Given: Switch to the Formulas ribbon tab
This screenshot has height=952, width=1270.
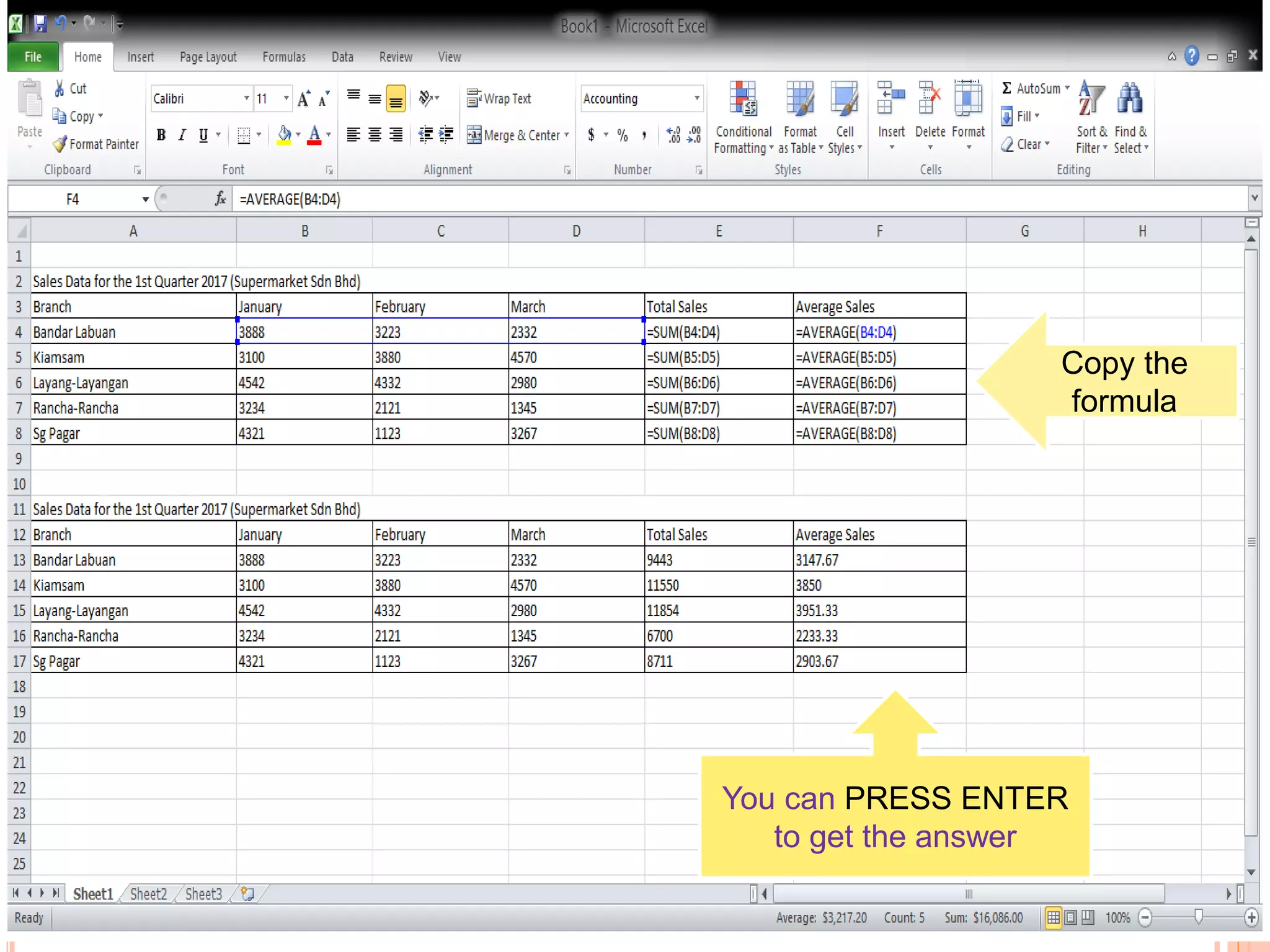Looking at the screenshot, I should click(283, 57).
